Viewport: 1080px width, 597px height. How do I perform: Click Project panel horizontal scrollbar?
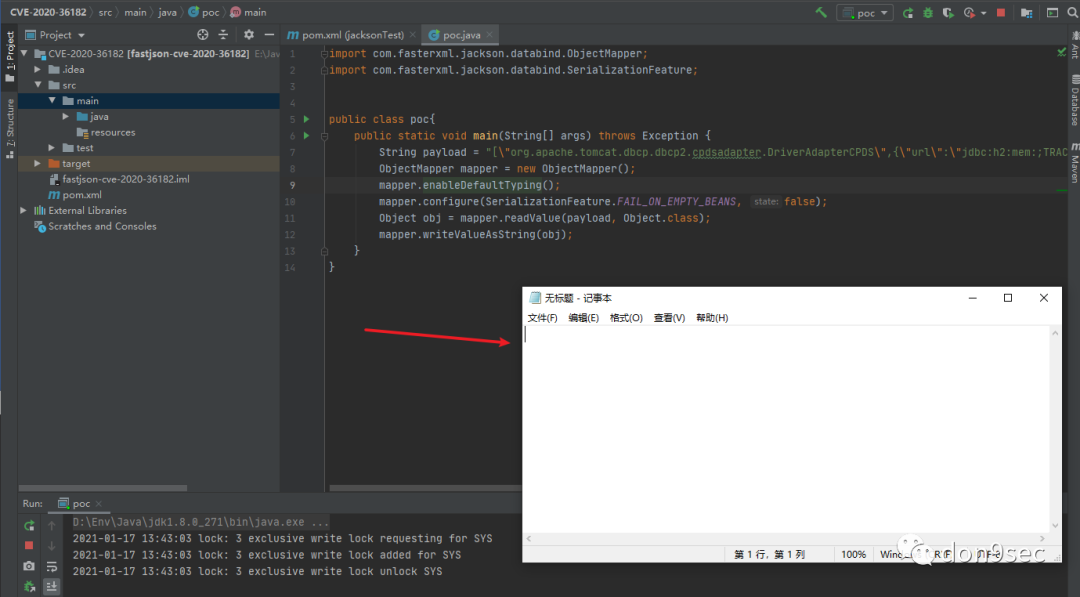[103, 488]
